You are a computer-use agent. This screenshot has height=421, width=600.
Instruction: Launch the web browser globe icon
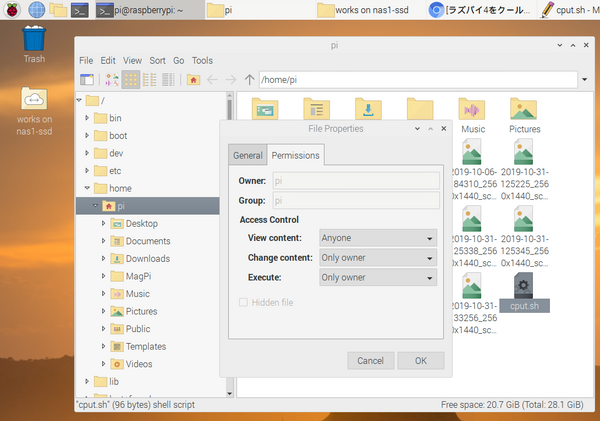coord(36,10)
